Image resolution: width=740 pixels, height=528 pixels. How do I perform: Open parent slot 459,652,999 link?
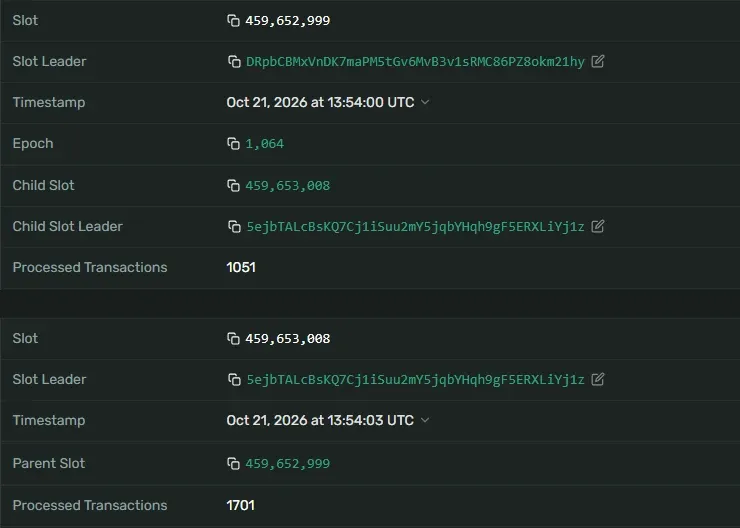287,464
